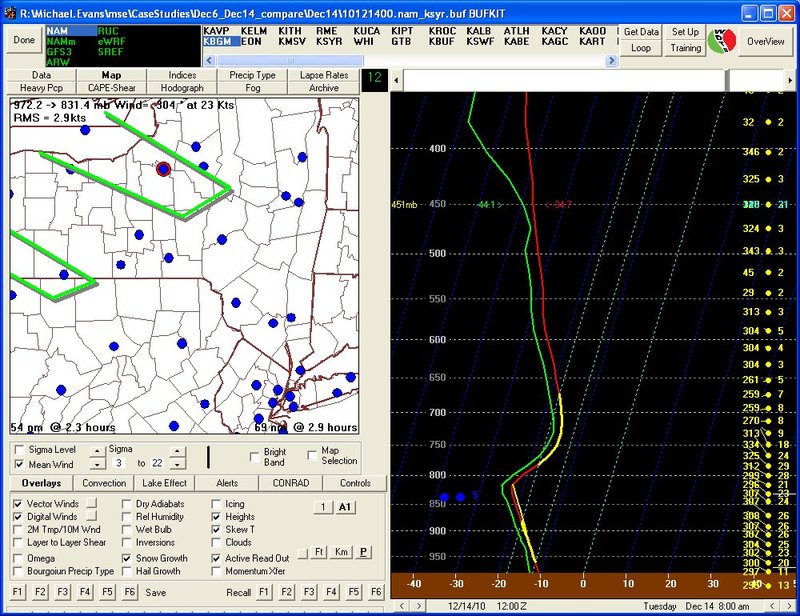Decrease the Sigma end level with down arrow

tap(177, 465)
